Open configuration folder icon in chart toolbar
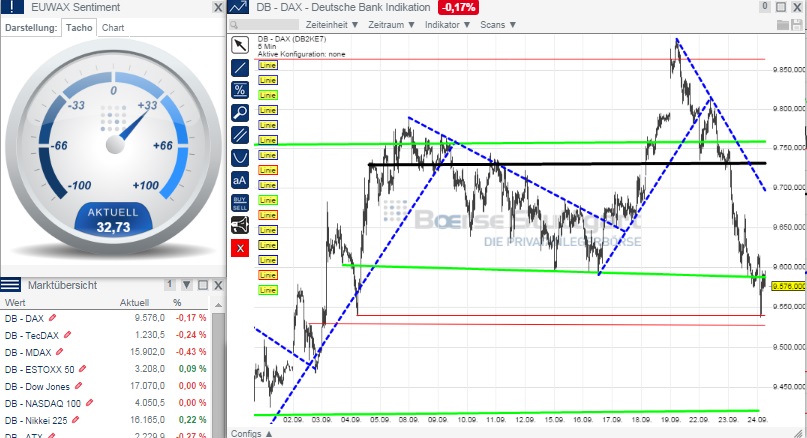This screenshot has height=438, width=807. coord(783,25)
